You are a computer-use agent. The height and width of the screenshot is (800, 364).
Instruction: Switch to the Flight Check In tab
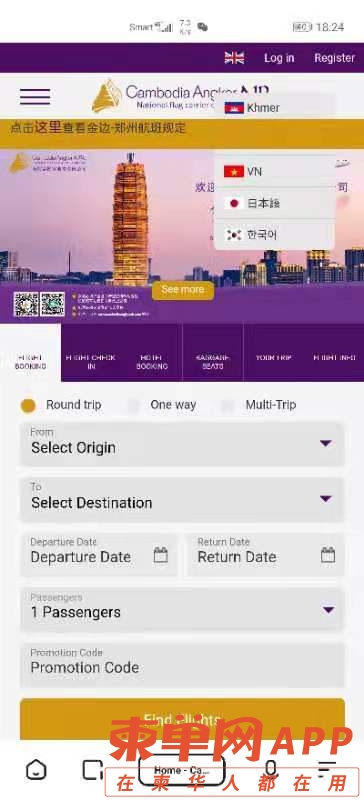click(x=91, y=362)
